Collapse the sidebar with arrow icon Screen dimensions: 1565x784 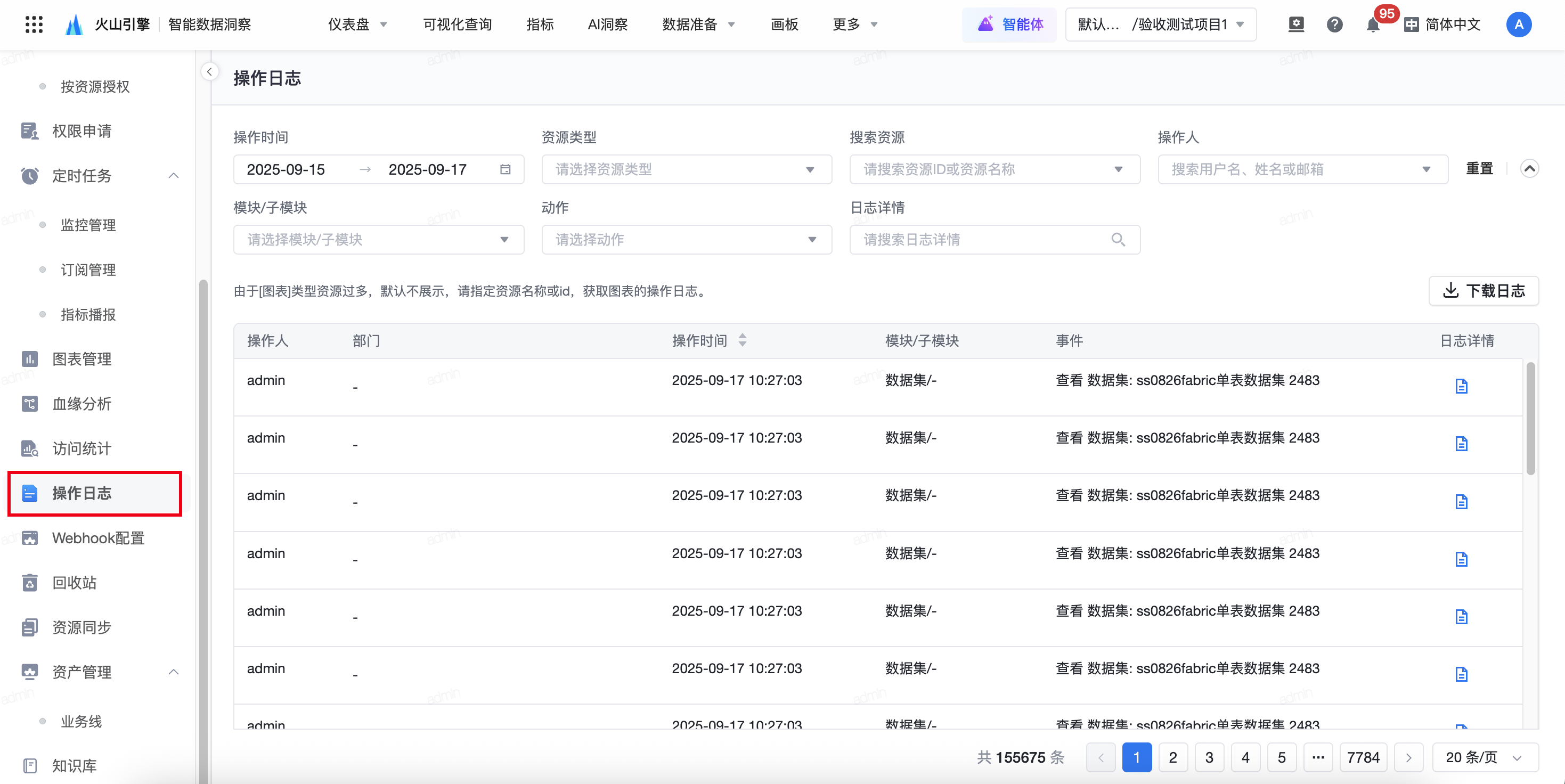click(209, 72)
